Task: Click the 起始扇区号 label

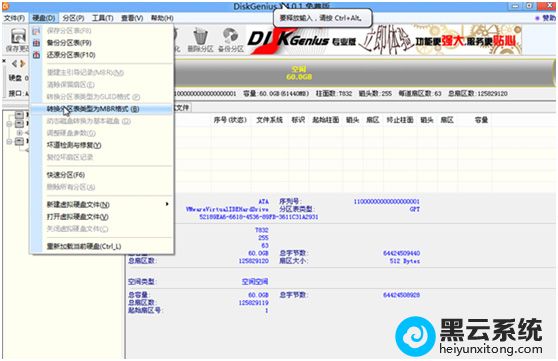Action: click(145, 310)
